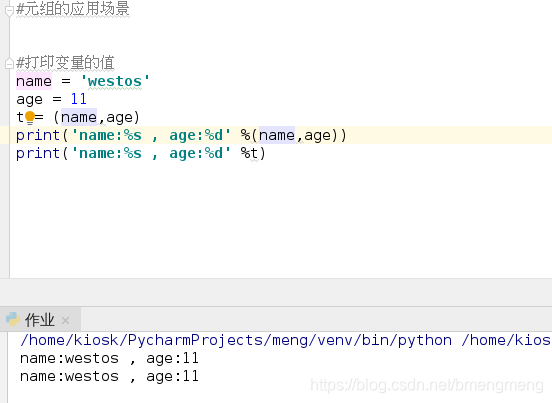Click the #元组的应用场景 comment text
The width and height of the screenshot is (552, 403).
73,9
